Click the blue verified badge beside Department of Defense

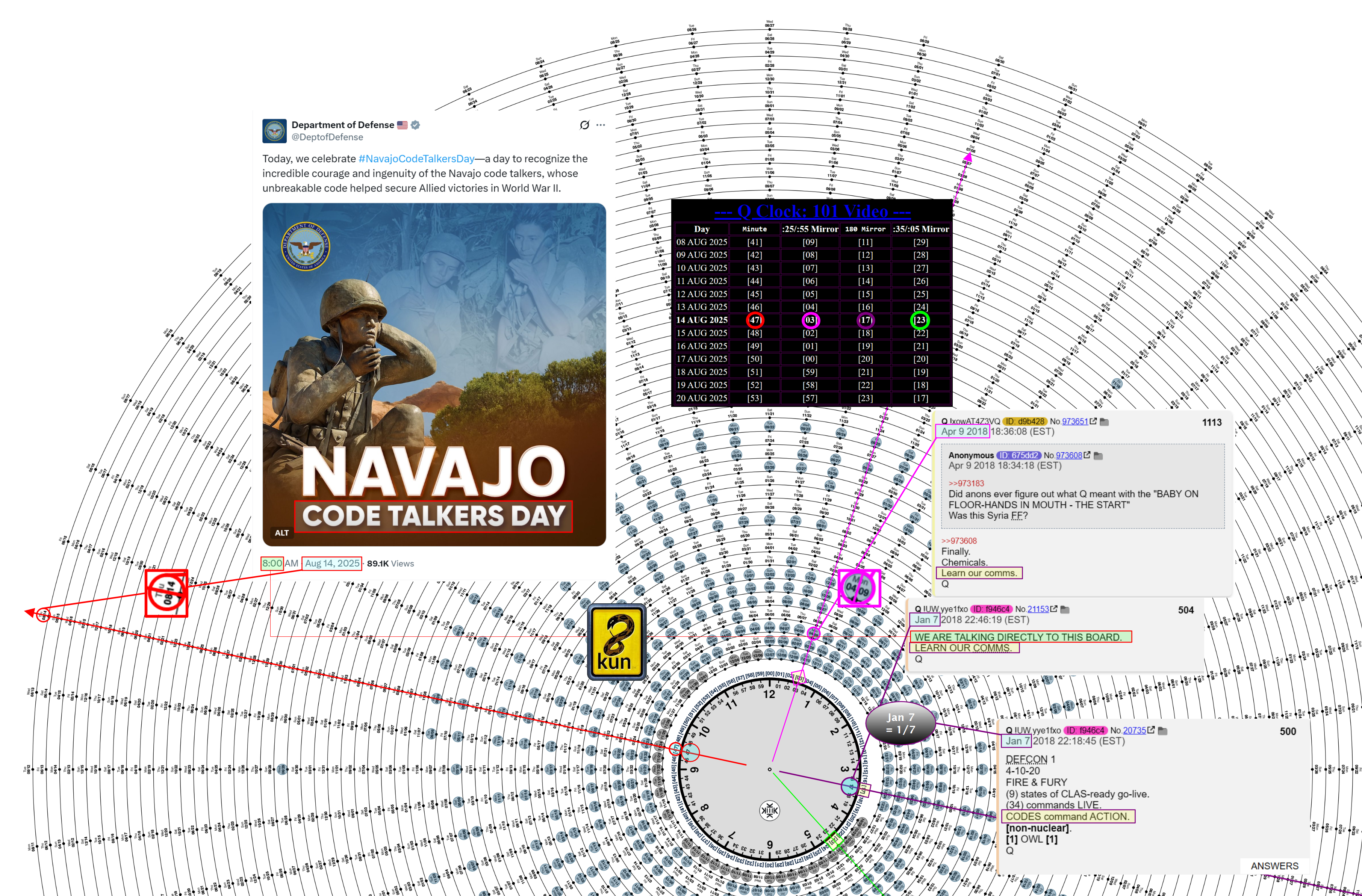[x=415, y=125]
